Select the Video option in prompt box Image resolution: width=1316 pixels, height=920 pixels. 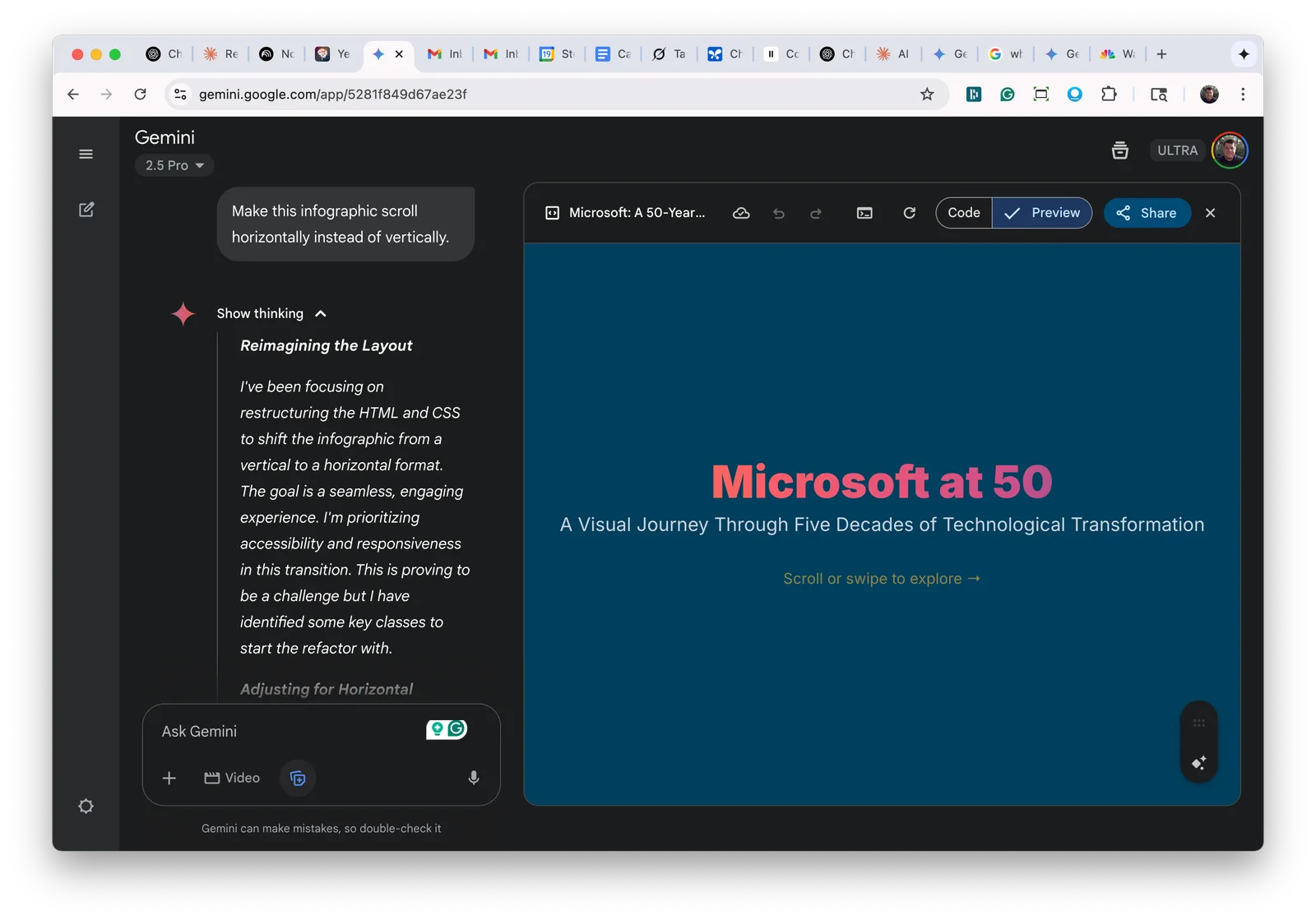point(232,778)
